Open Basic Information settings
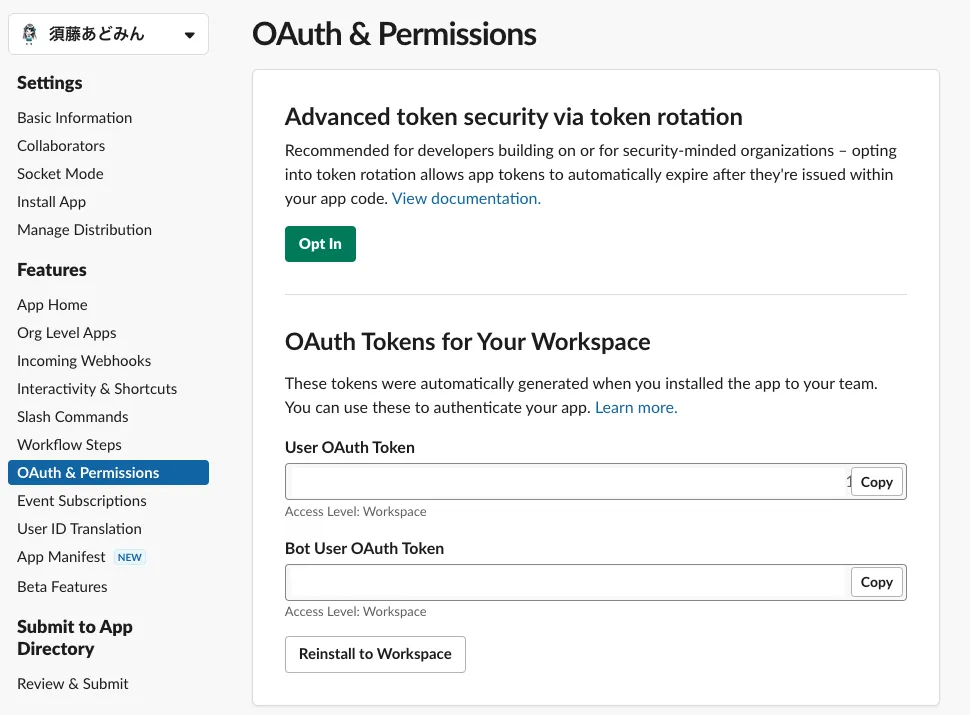 click(x=74, y=118)
